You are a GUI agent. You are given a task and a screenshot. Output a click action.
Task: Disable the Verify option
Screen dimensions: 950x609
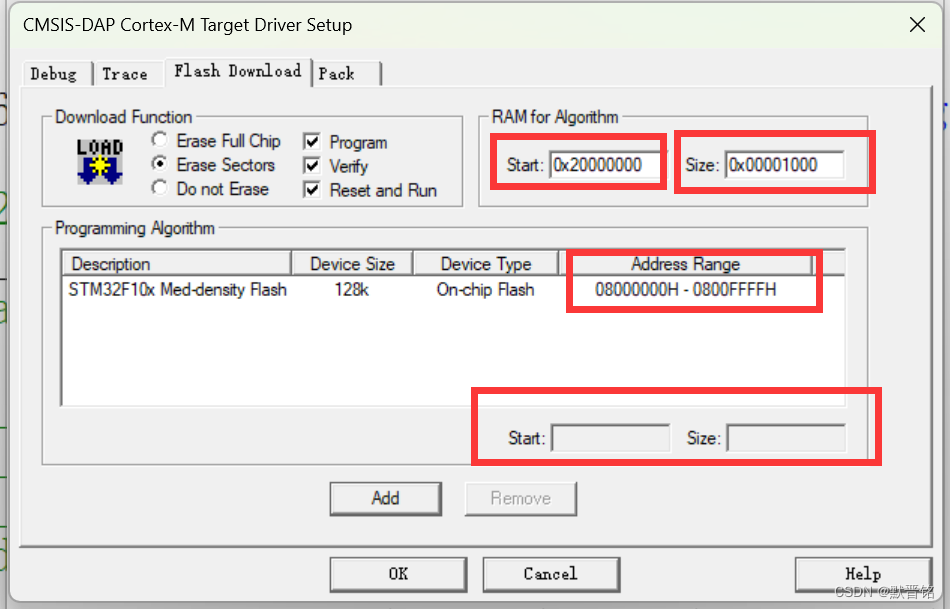point(309,165)
